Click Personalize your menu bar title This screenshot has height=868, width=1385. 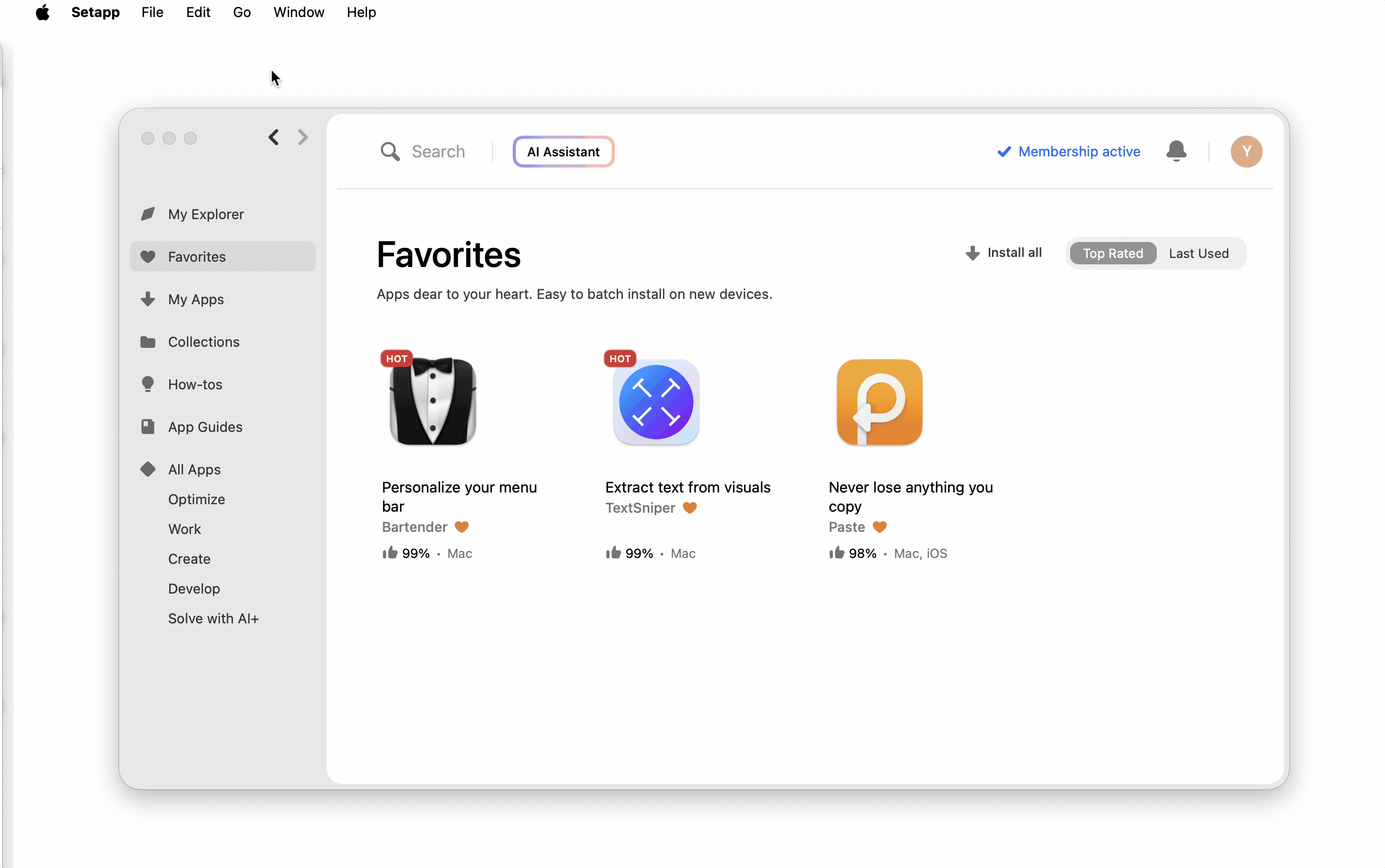pyautogui.click(x=459, y=497)
